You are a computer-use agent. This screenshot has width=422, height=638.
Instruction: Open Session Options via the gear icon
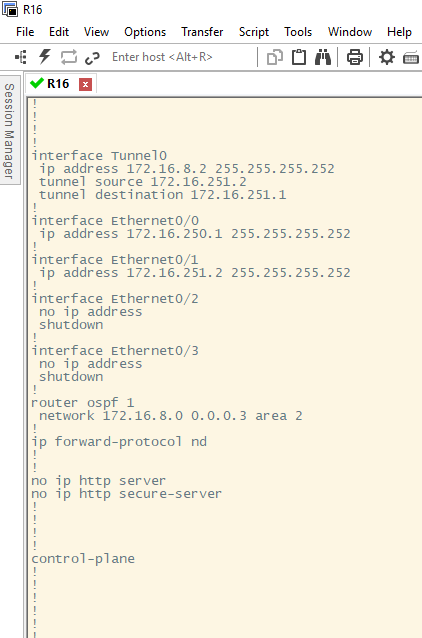click(387, 57)
